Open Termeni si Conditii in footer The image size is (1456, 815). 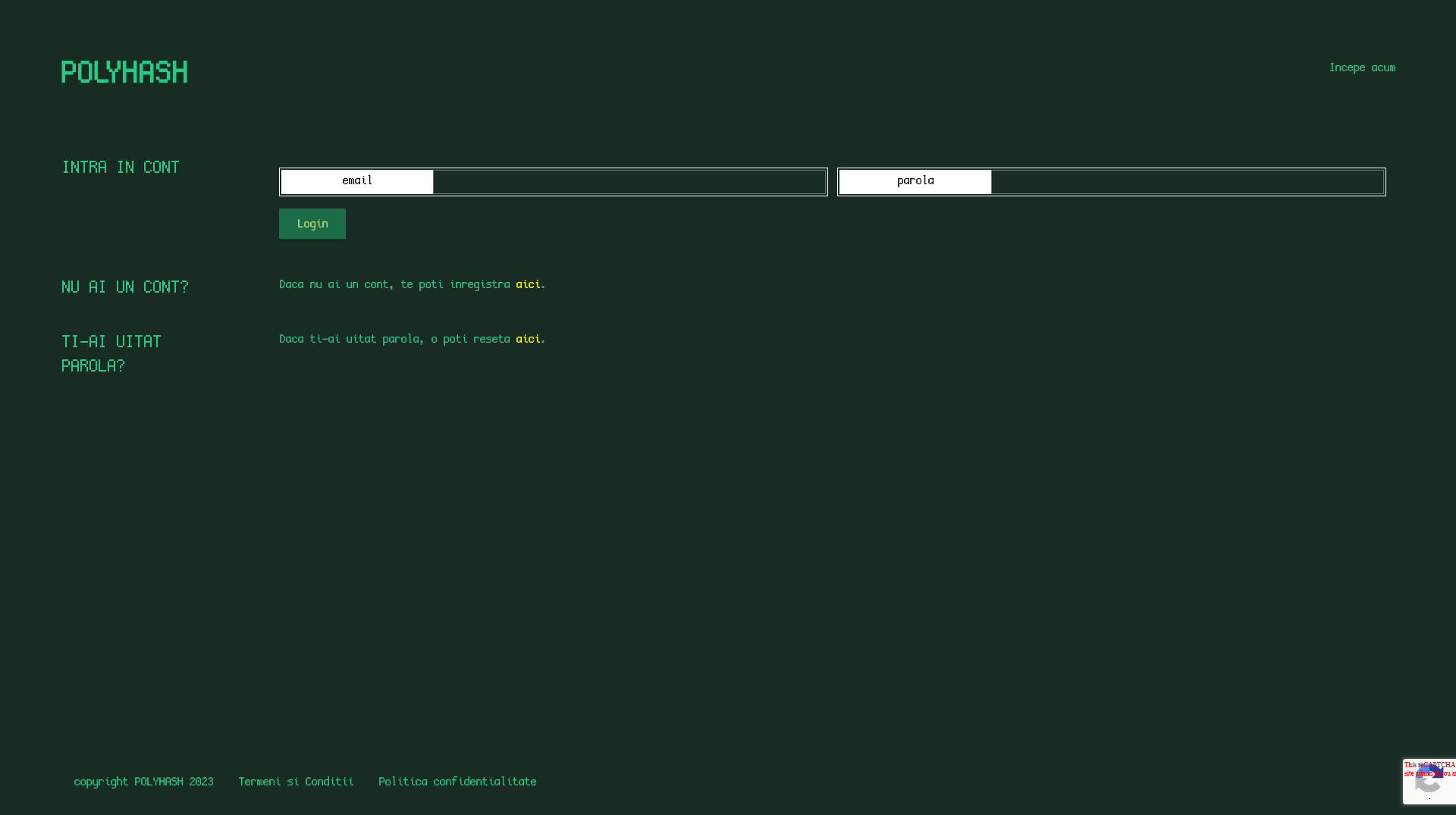[296, 782]
